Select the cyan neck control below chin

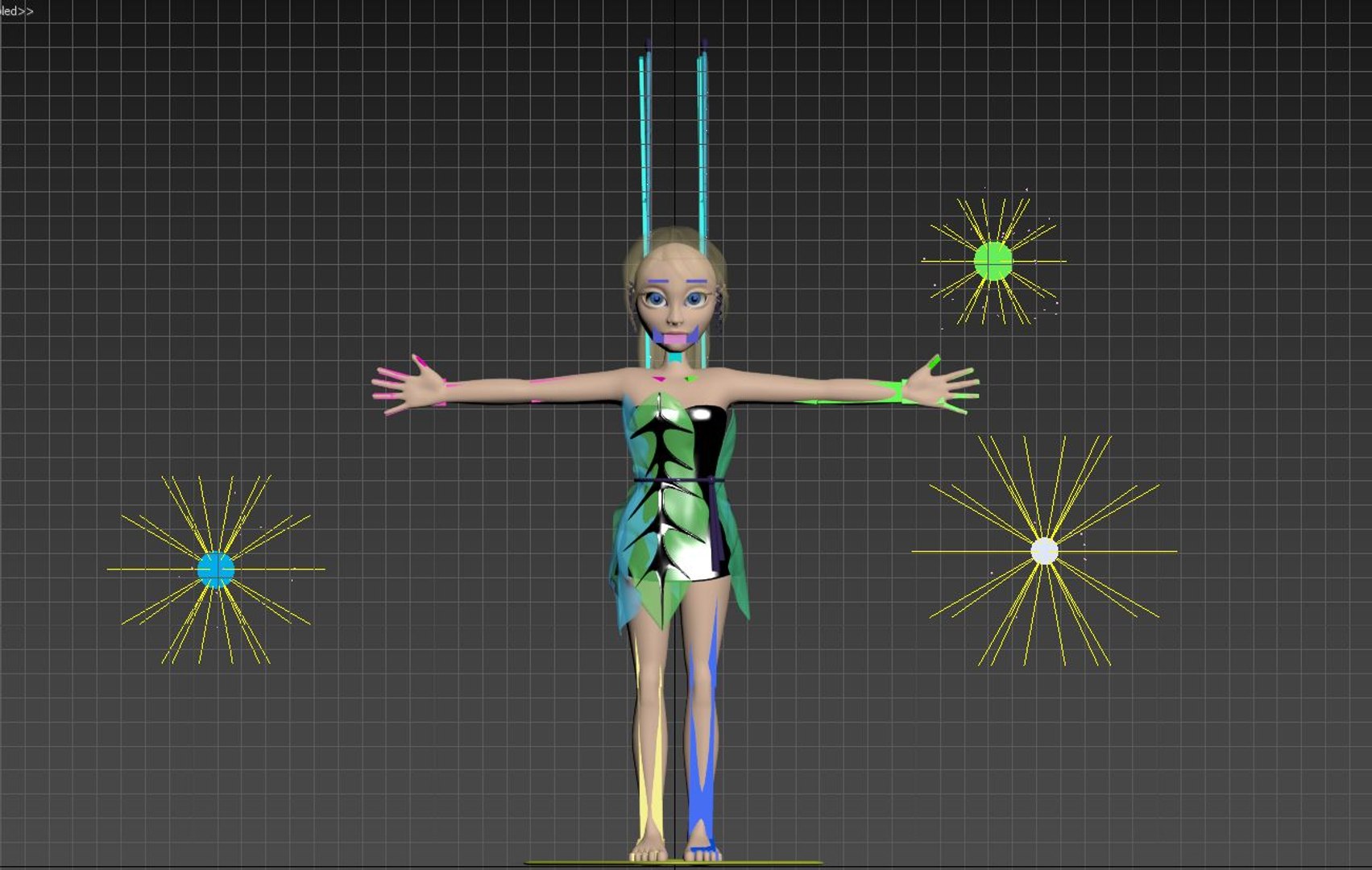(675, 355)
